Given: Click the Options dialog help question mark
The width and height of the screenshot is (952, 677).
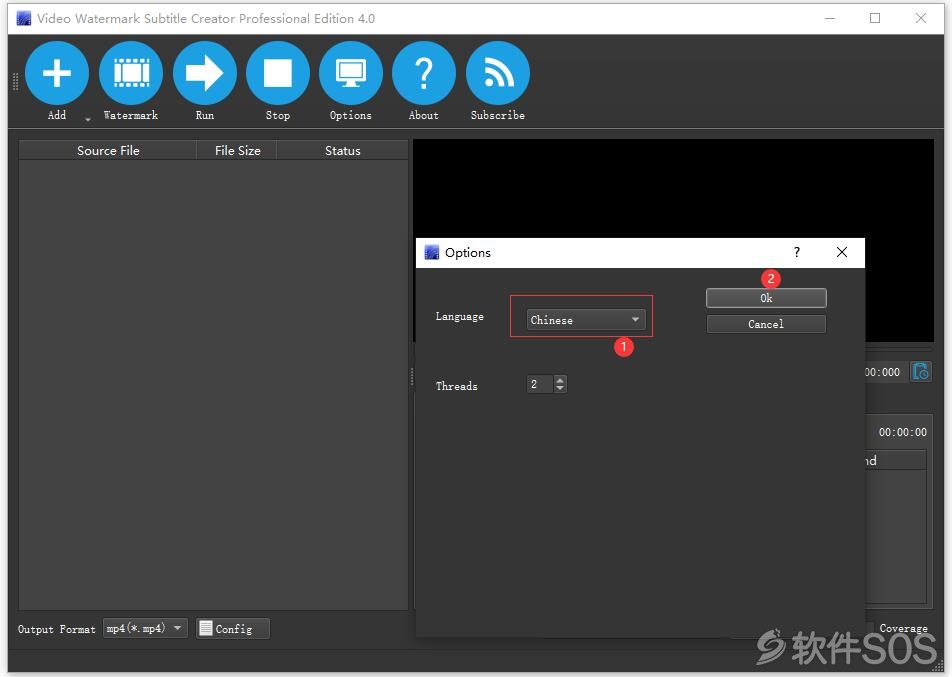Looking at the screenshot, I should [797, 253].
